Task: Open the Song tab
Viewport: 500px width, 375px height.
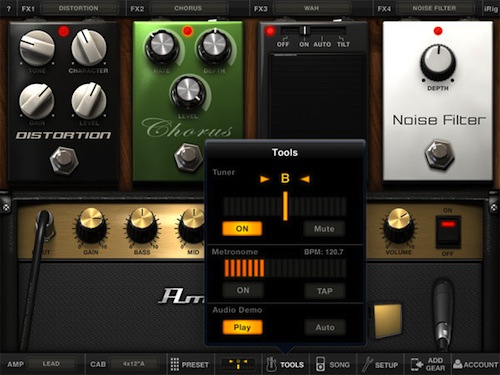Action: [333, 364]
